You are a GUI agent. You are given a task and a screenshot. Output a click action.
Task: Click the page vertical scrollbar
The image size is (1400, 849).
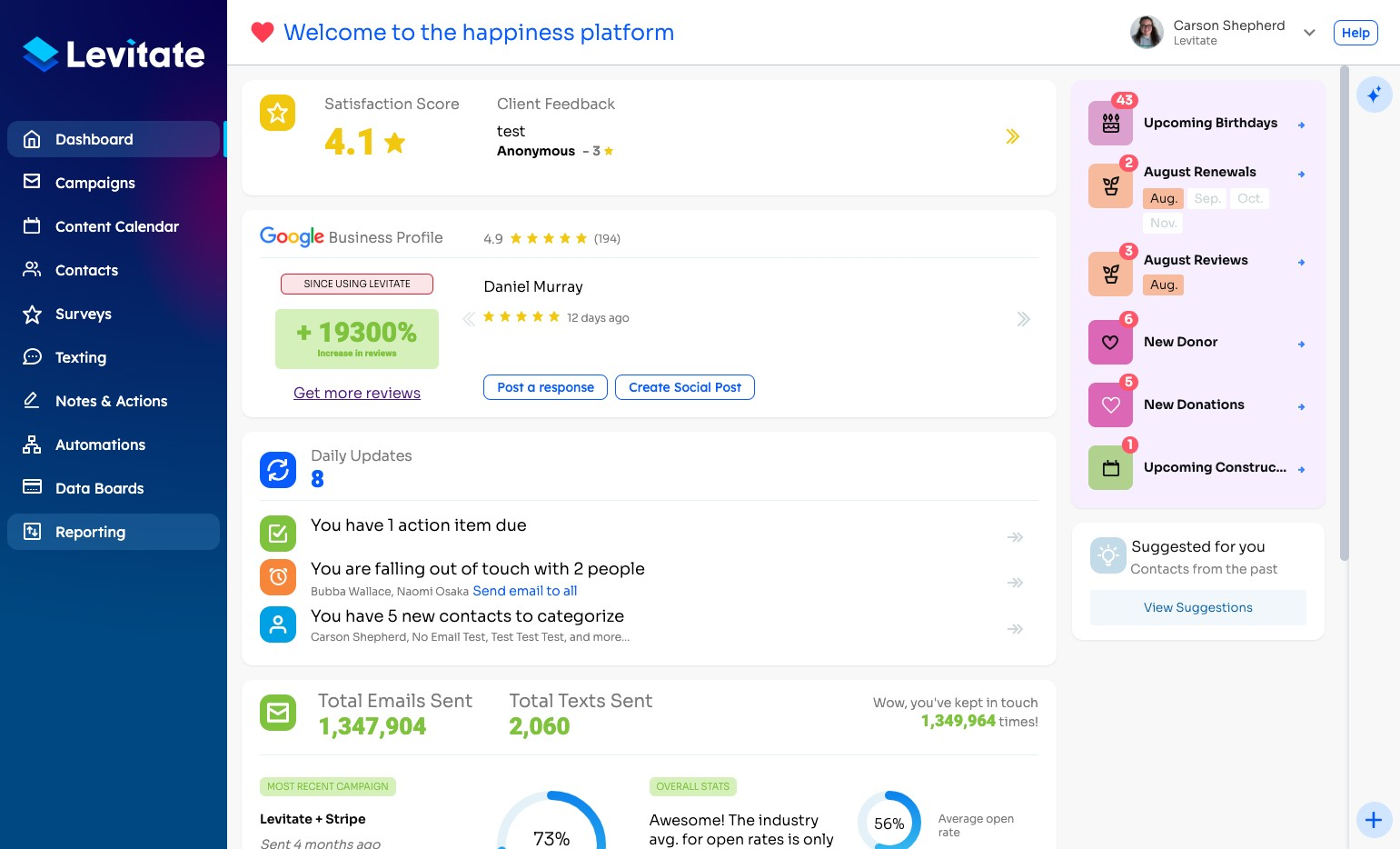tap(1345, 313)
